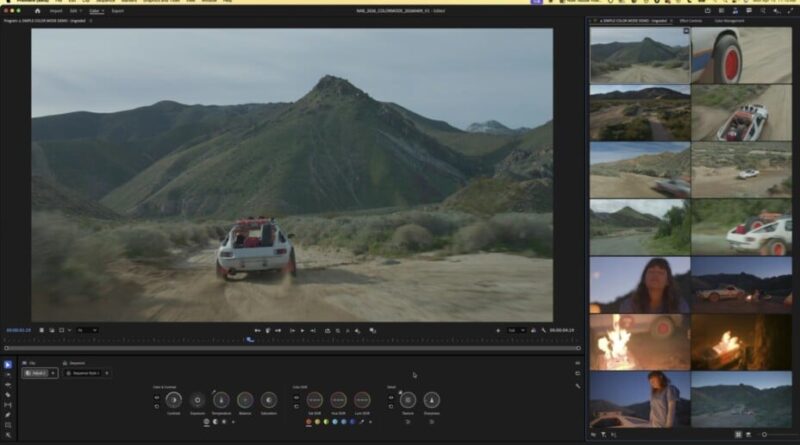The image size is (800, 445).
Task: Select the Selection tool in toolbar
Action: pos(8,364)
